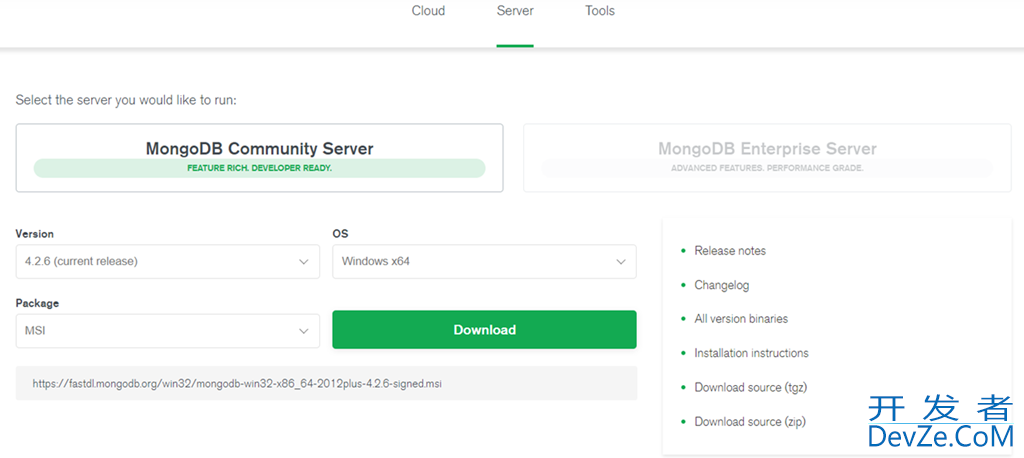1024x458 pixels.
Task: Click Download source (tgz) link
Action: point(750,387)
